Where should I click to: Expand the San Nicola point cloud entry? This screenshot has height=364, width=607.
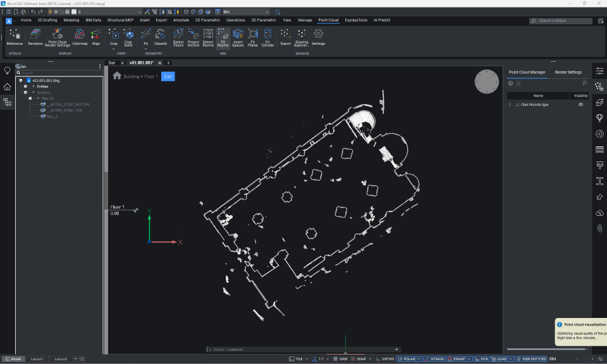(x=510, y=105)
